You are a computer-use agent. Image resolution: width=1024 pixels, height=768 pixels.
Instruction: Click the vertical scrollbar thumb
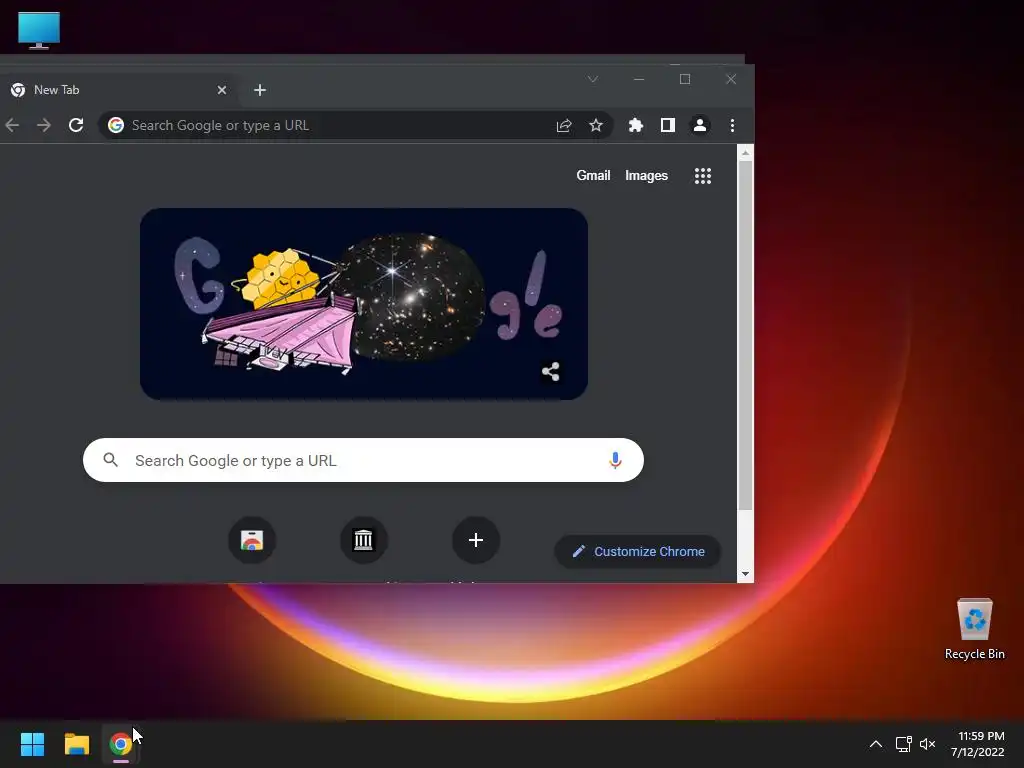pos(745,336)
